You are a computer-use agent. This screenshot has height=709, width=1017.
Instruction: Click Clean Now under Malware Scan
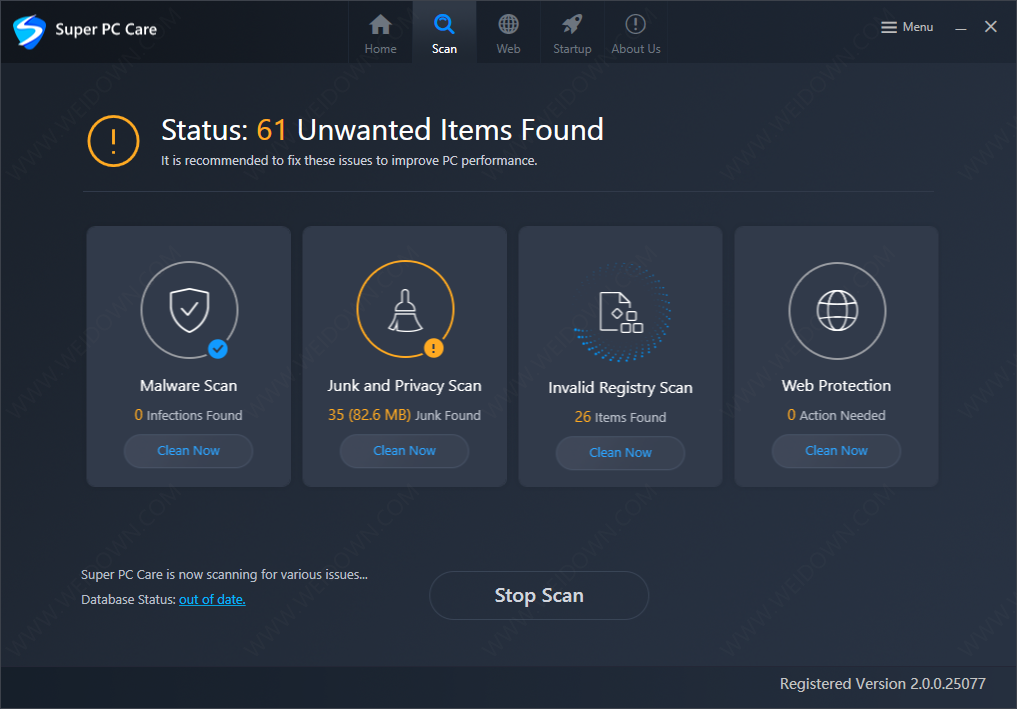pos(188,451)
